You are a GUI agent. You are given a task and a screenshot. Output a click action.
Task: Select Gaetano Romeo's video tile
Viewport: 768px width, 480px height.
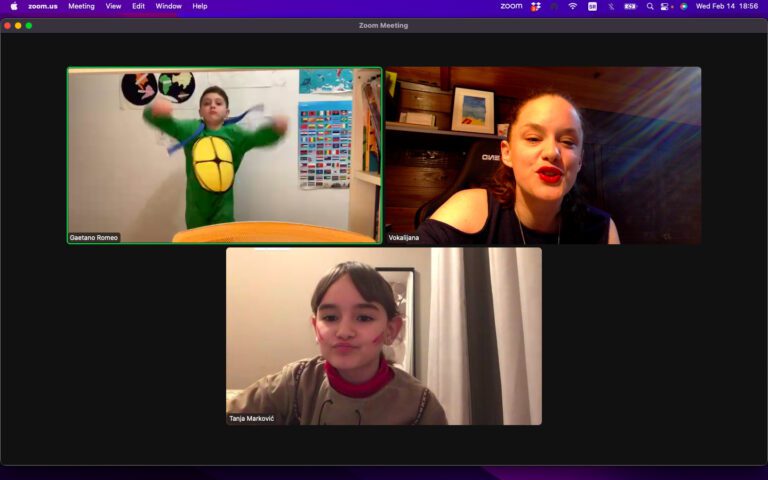coord(224,155)
